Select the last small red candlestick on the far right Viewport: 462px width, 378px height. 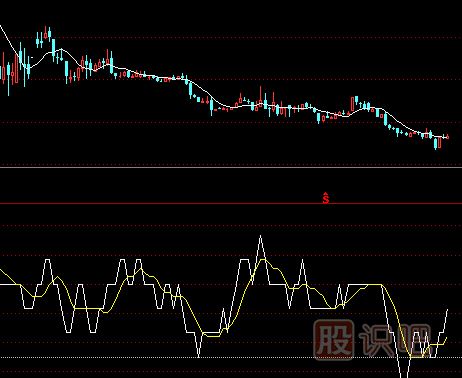(x=448, y=137)
